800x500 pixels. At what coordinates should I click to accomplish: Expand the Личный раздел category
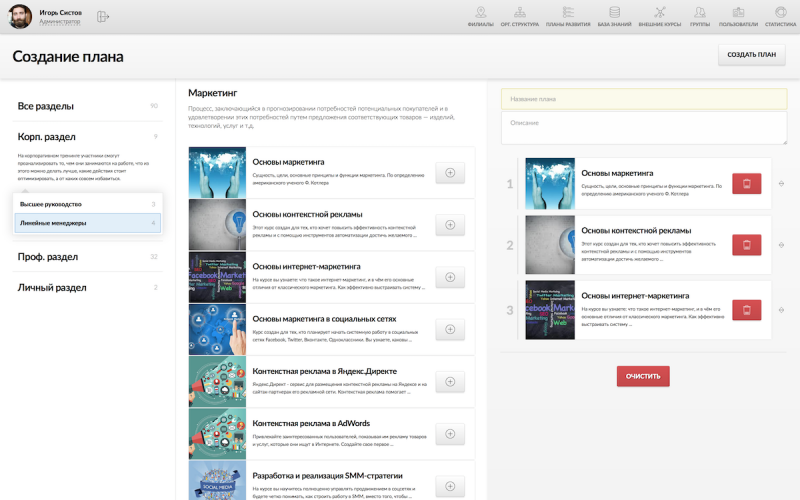point(52,288)
